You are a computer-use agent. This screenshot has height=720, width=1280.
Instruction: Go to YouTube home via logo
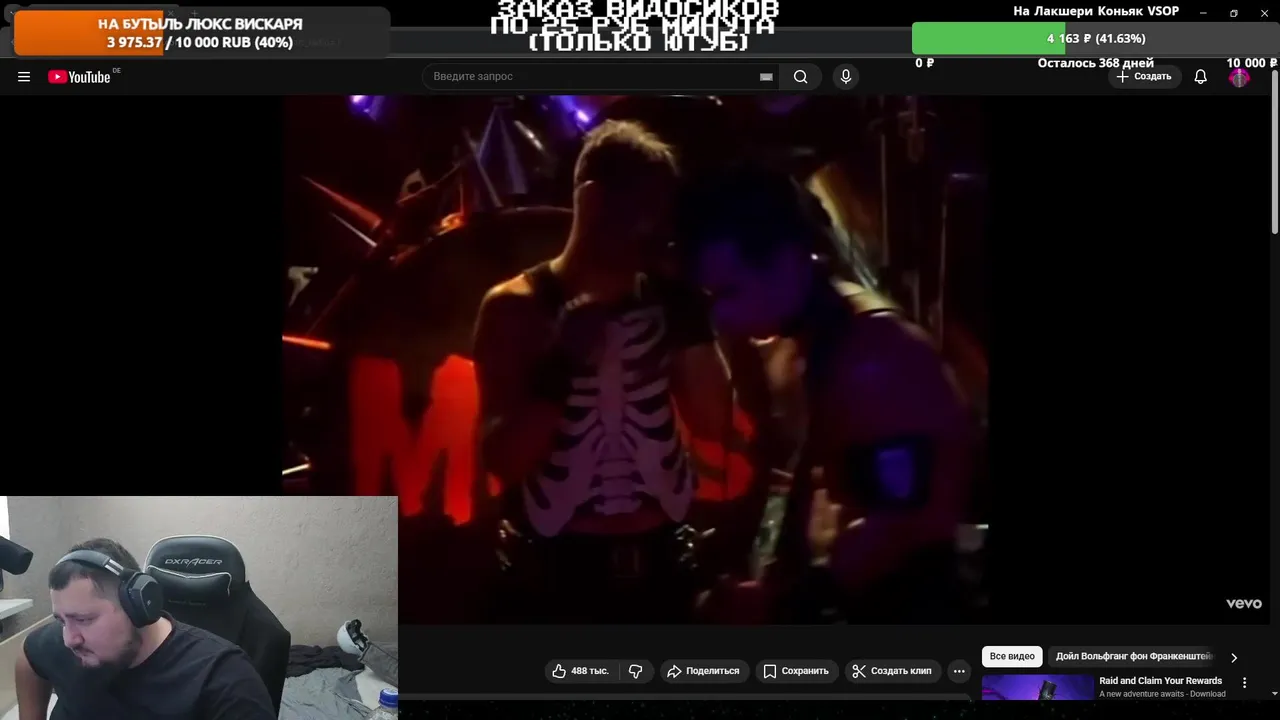click(79, 77)
